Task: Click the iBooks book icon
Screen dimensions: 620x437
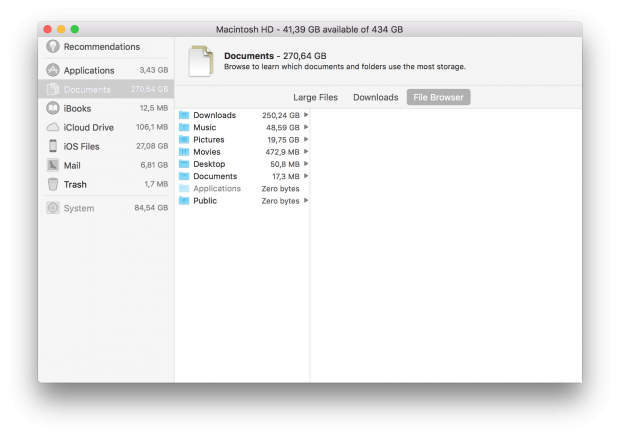Action: [x=53, y=108]
